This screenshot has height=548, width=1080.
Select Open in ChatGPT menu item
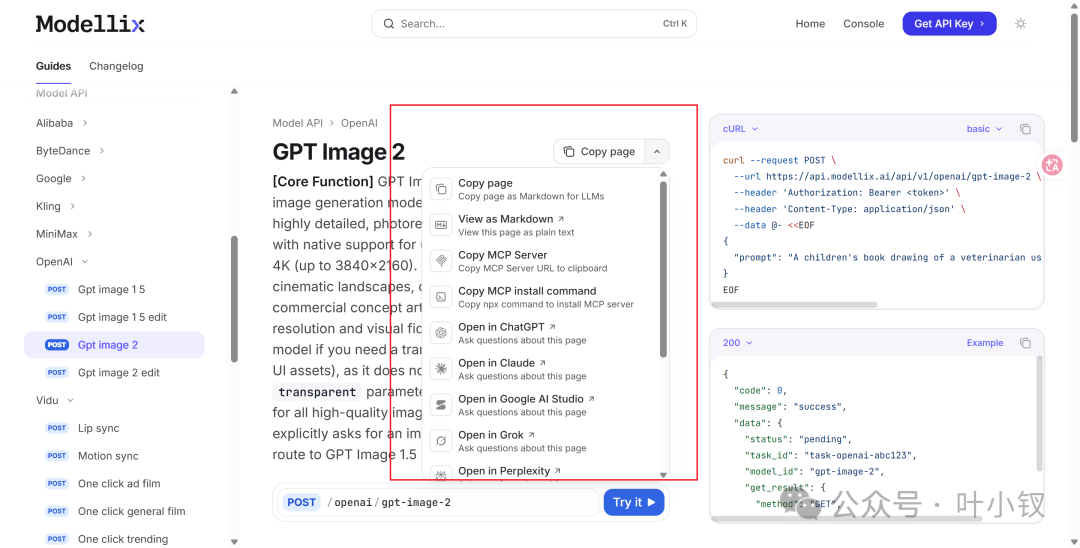pos(541,333)
